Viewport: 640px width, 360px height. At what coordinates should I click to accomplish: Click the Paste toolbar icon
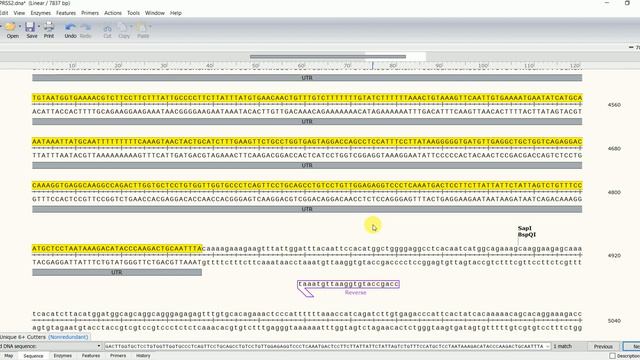click(141, 27)
